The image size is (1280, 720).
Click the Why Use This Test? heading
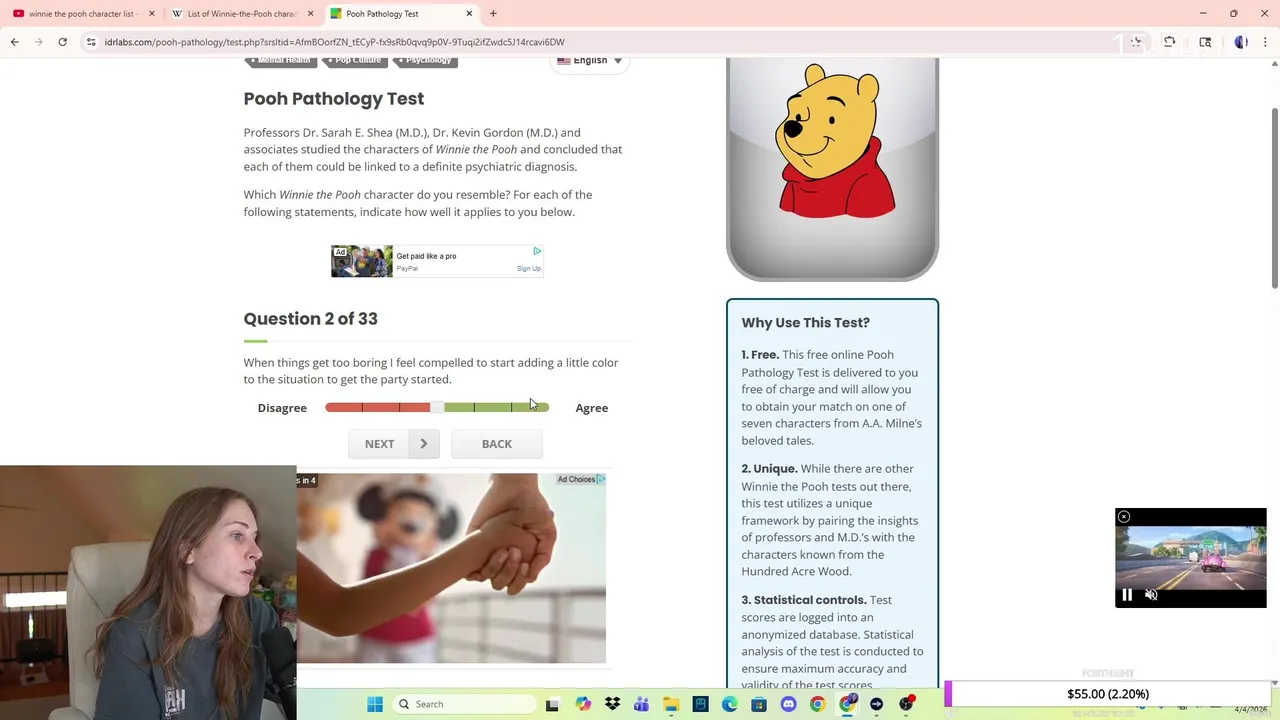[x=805, y=323]
